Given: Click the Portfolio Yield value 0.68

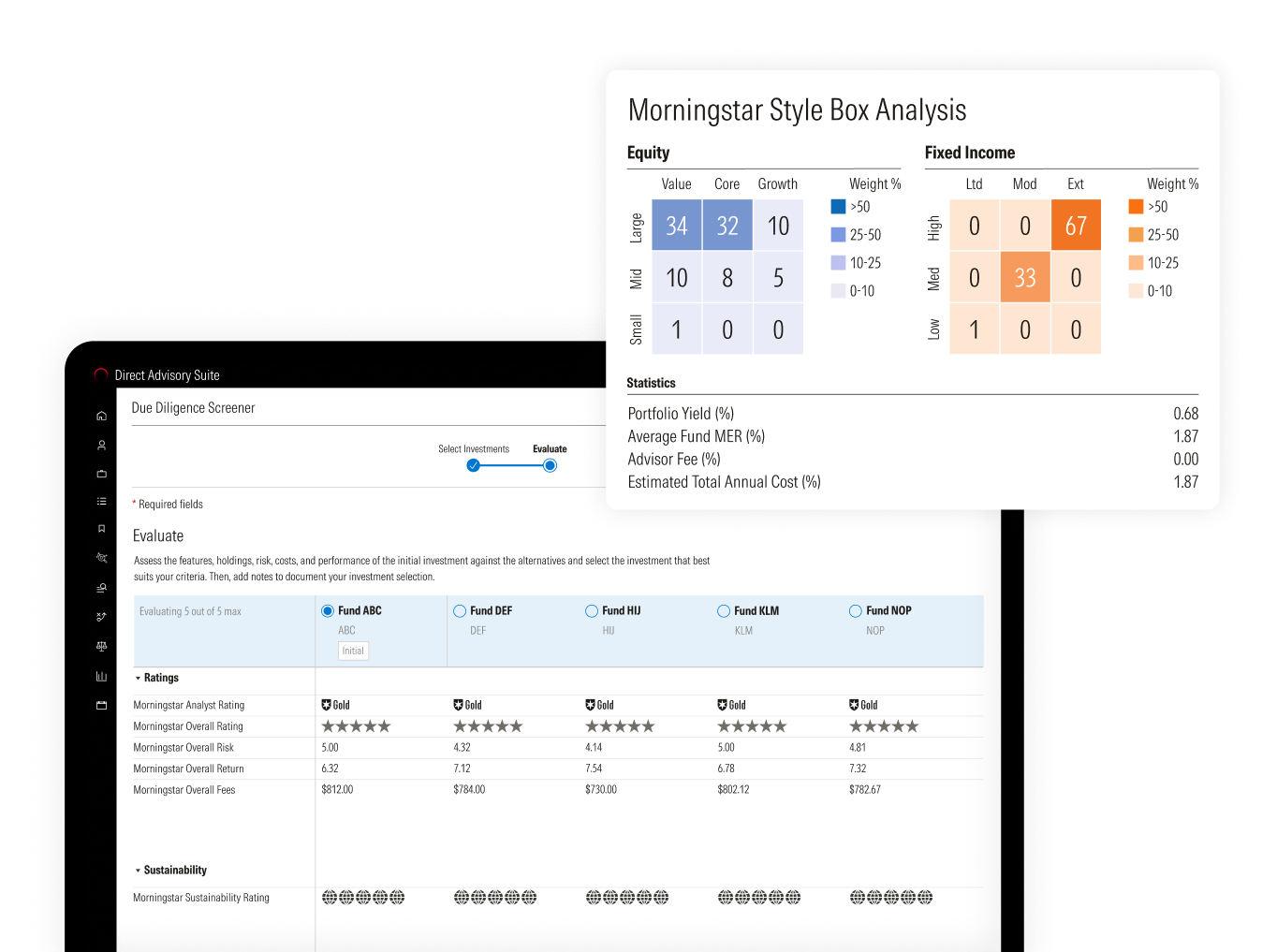Looking at the screenshot, I should 1185,414.
